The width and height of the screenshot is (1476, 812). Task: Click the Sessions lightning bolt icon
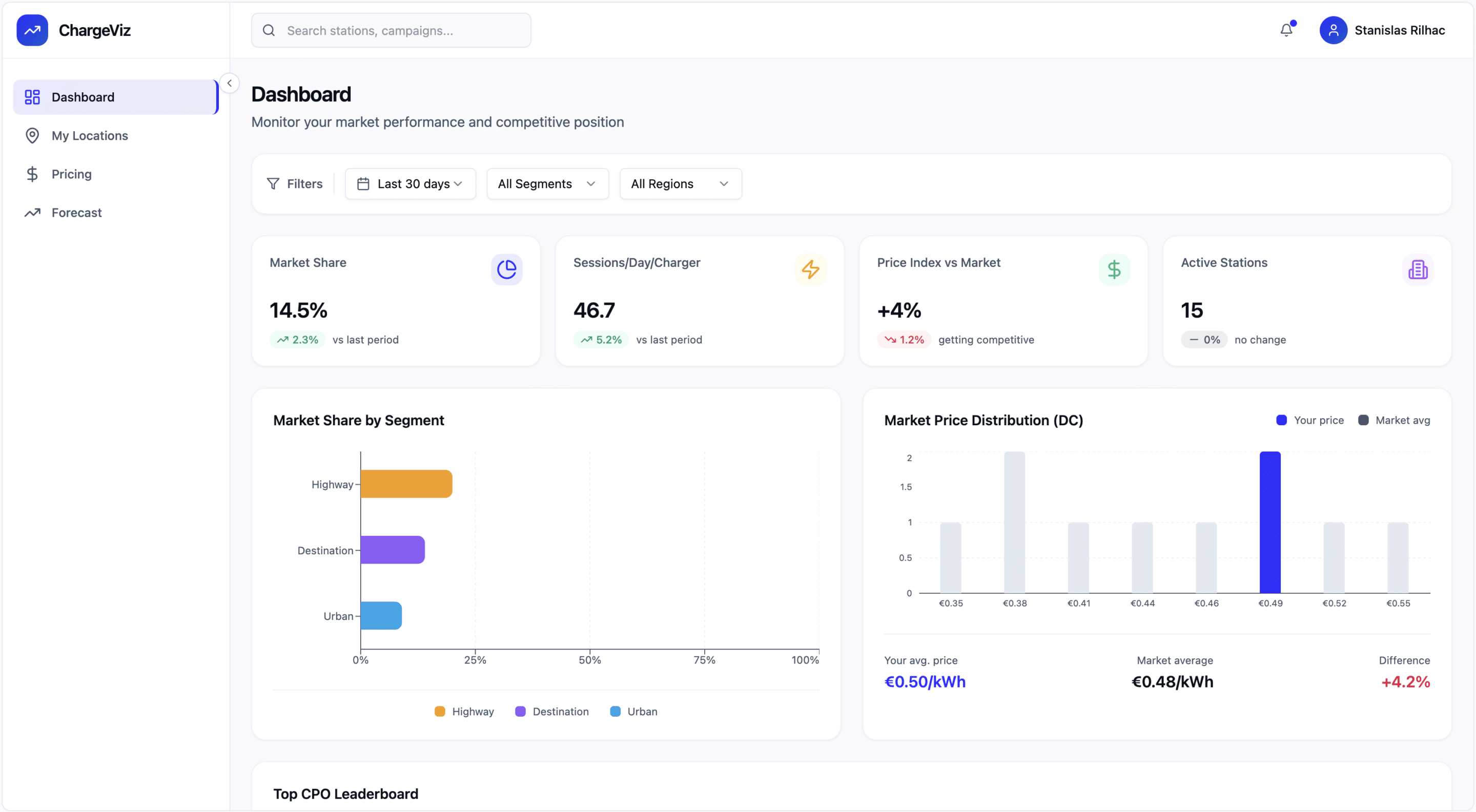810,269
